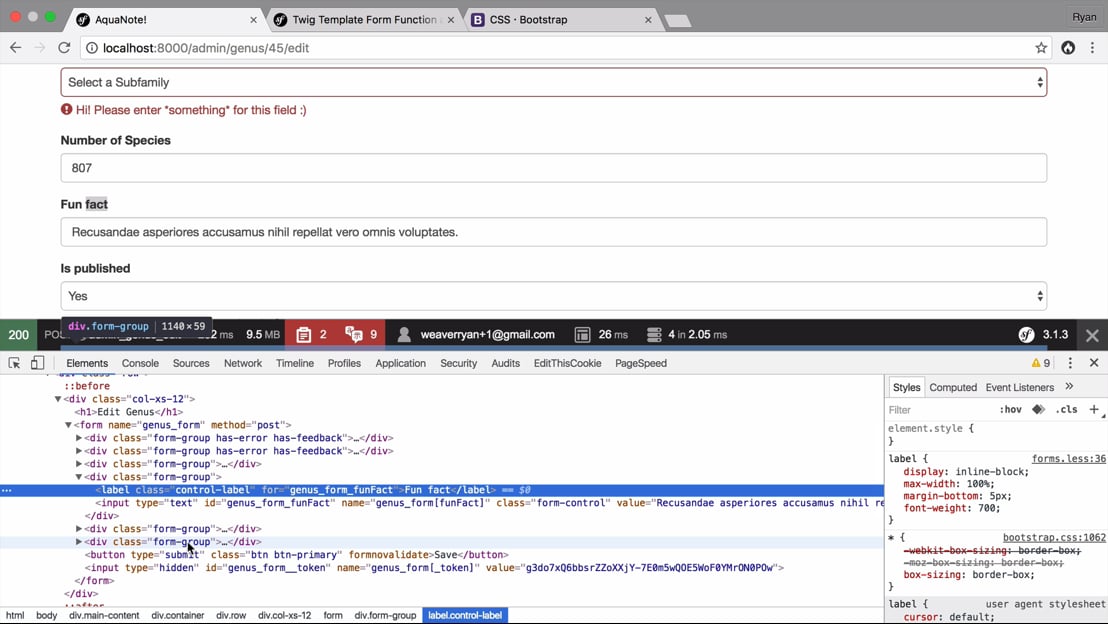
Task: Open the PageSpeed tab
Action: (641, 363)
